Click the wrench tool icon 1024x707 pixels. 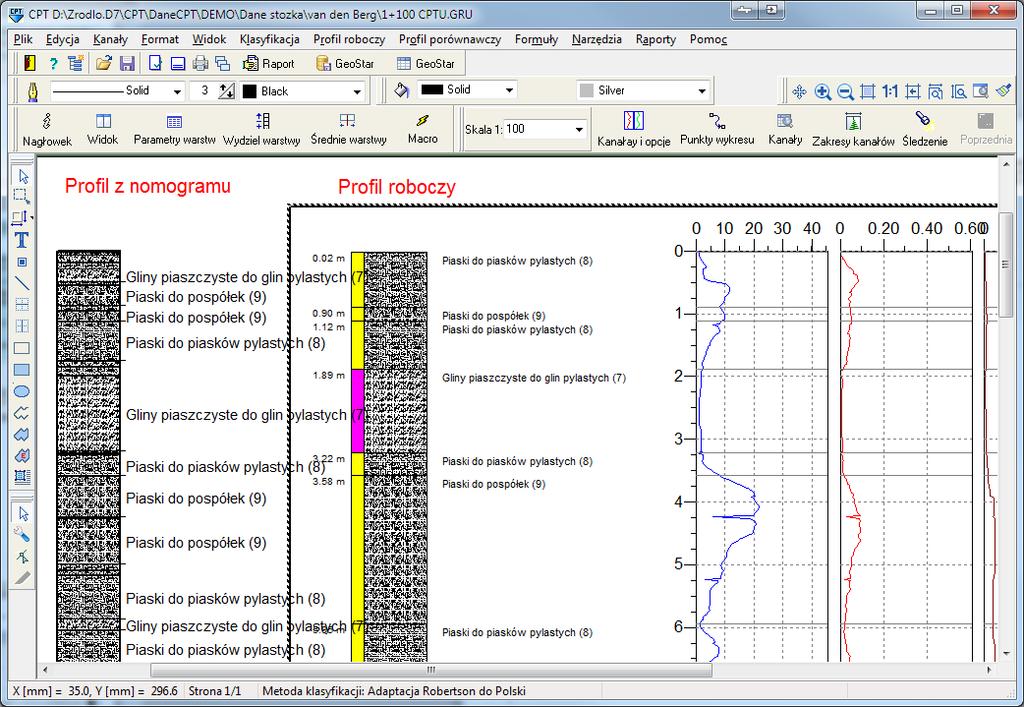point(22,535)
